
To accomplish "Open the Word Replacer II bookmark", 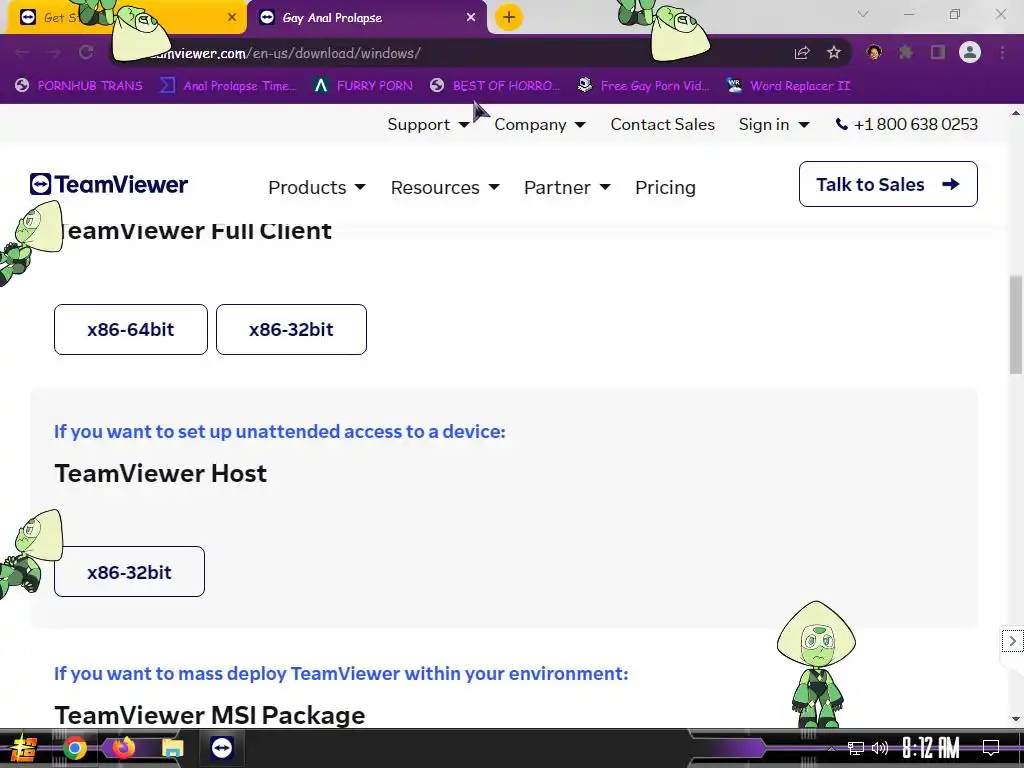I will point(789,86).
